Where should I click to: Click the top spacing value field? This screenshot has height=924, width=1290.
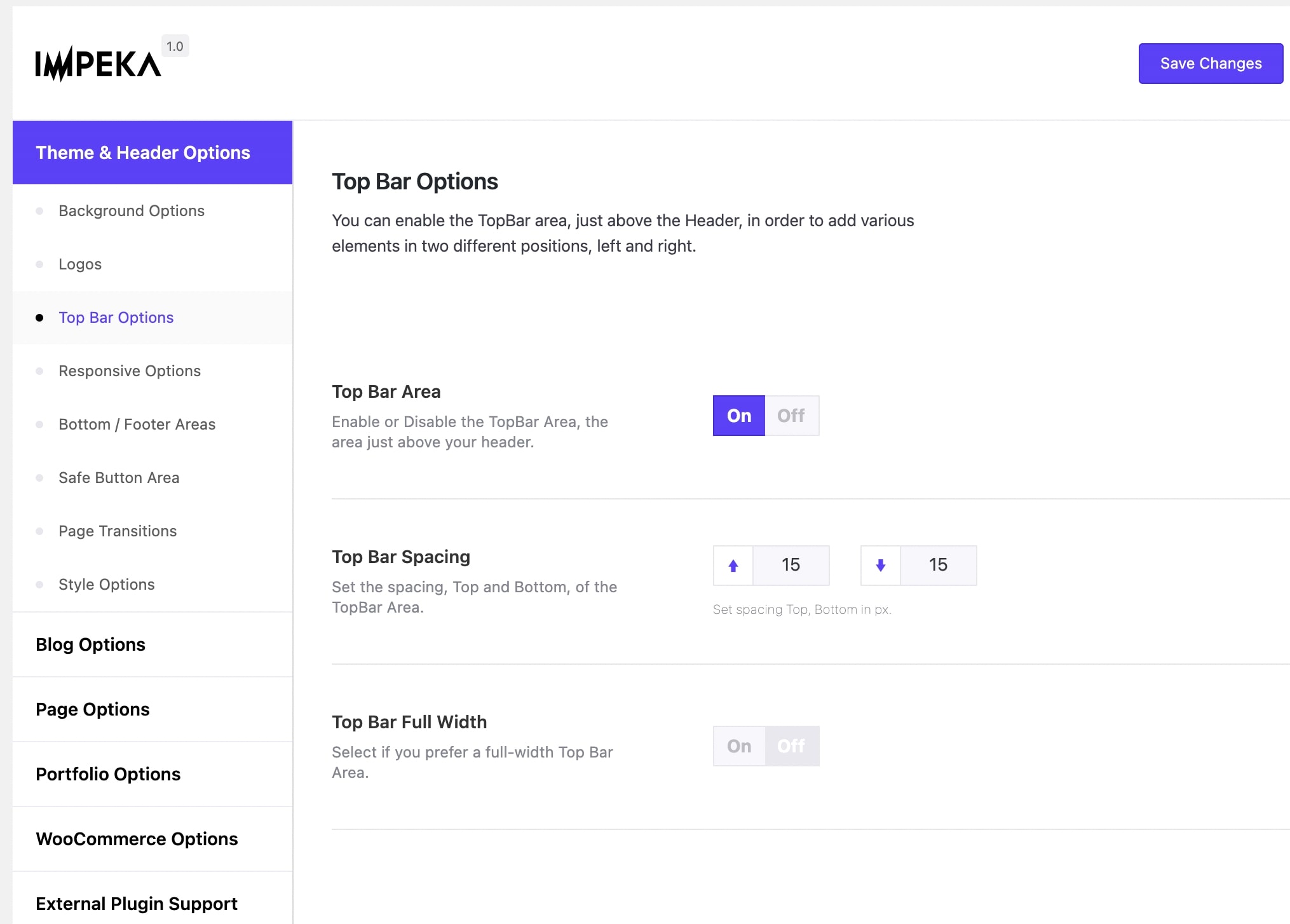pos(791,566)
